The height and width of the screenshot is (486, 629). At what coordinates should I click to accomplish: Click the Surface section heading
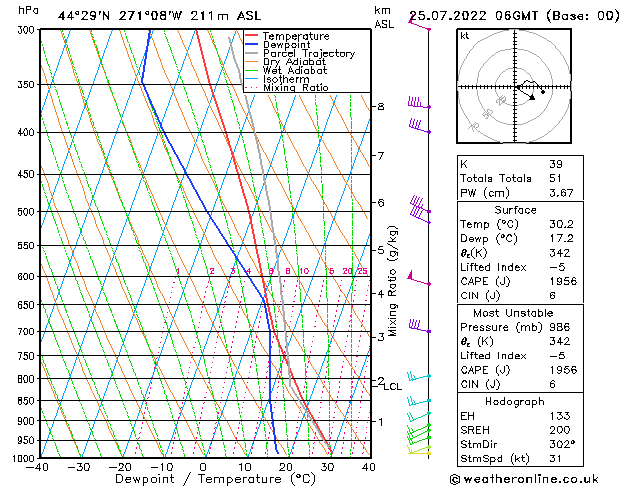pos(515,210)
